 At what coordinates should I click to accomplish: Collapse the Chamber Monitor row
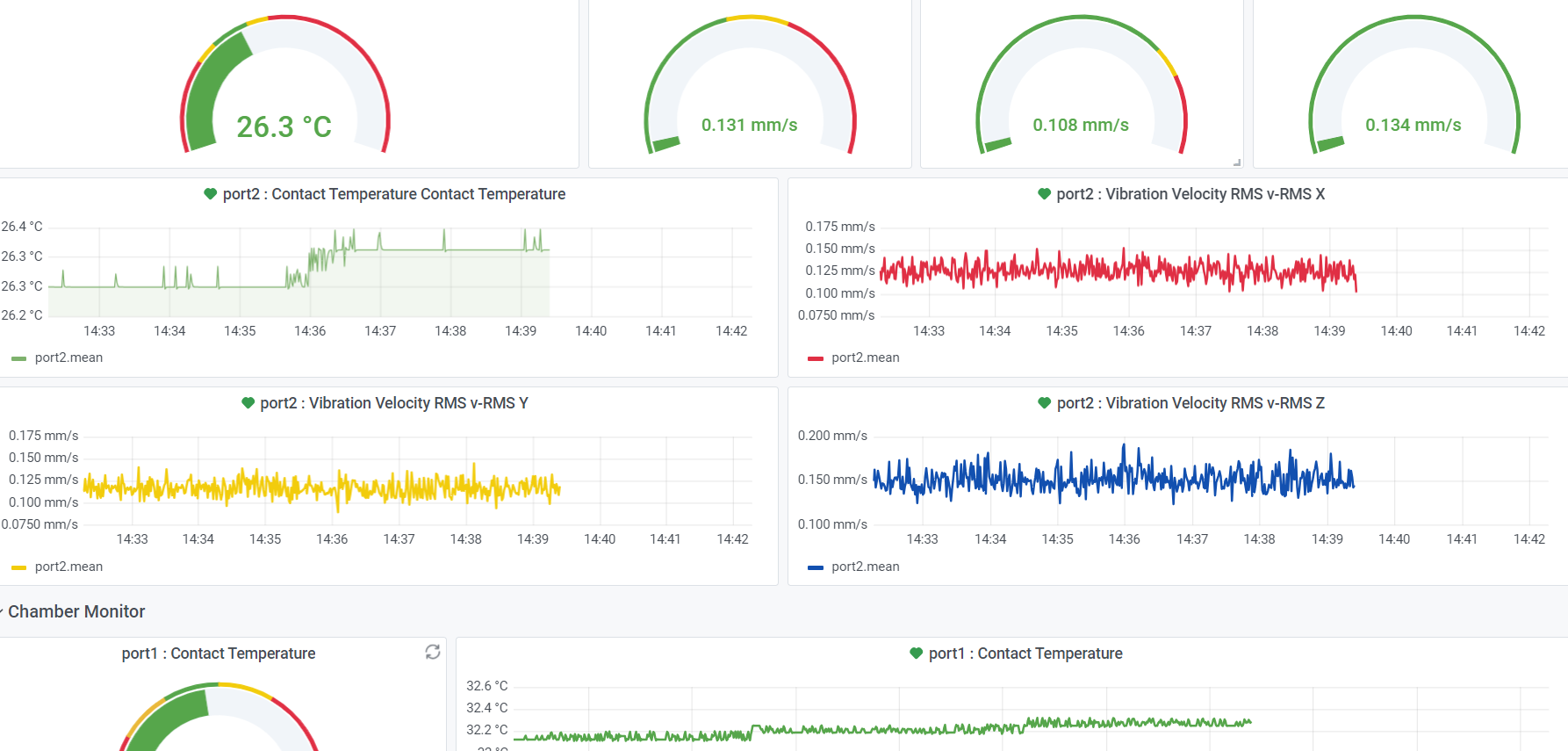point(76,611)
